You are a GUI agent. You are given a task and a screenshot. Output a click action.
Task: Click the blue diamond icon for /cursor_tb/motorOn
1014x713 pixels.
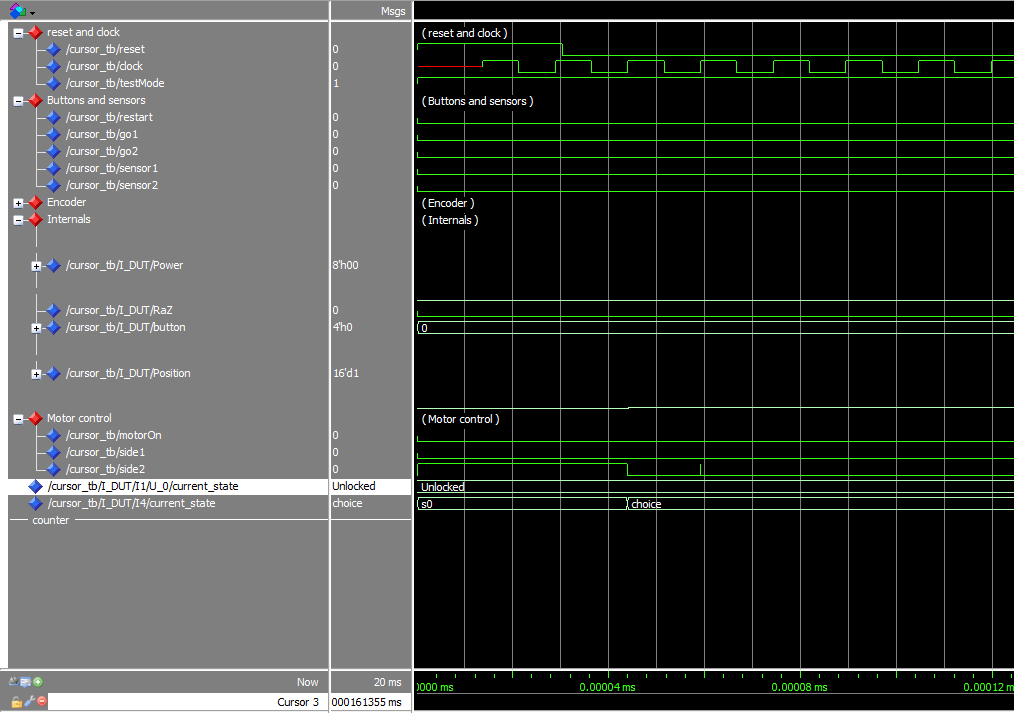[x=54, y=436]
